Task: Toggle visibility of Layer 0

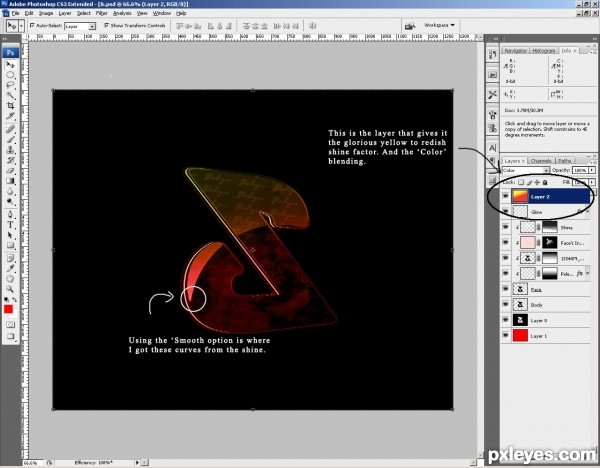Action: pos(505,320)
